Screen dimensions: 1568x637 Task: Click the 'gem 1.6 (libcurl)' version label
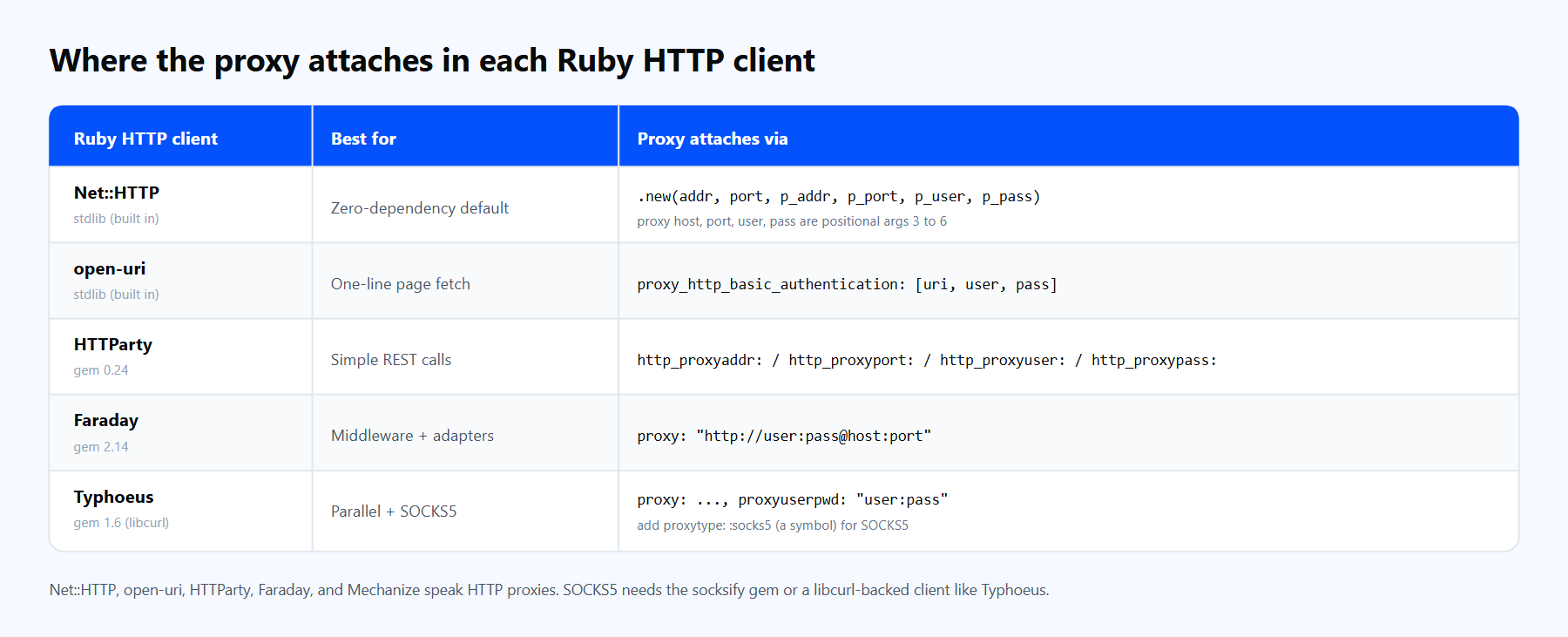(x=121, y=523)
